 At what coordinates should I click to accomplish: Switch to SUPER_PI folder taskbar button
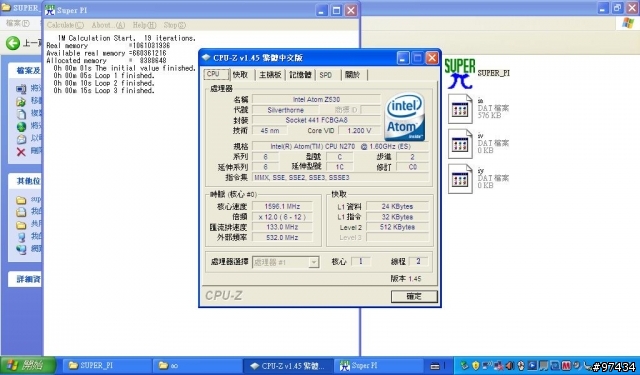(x=107, y=366)
